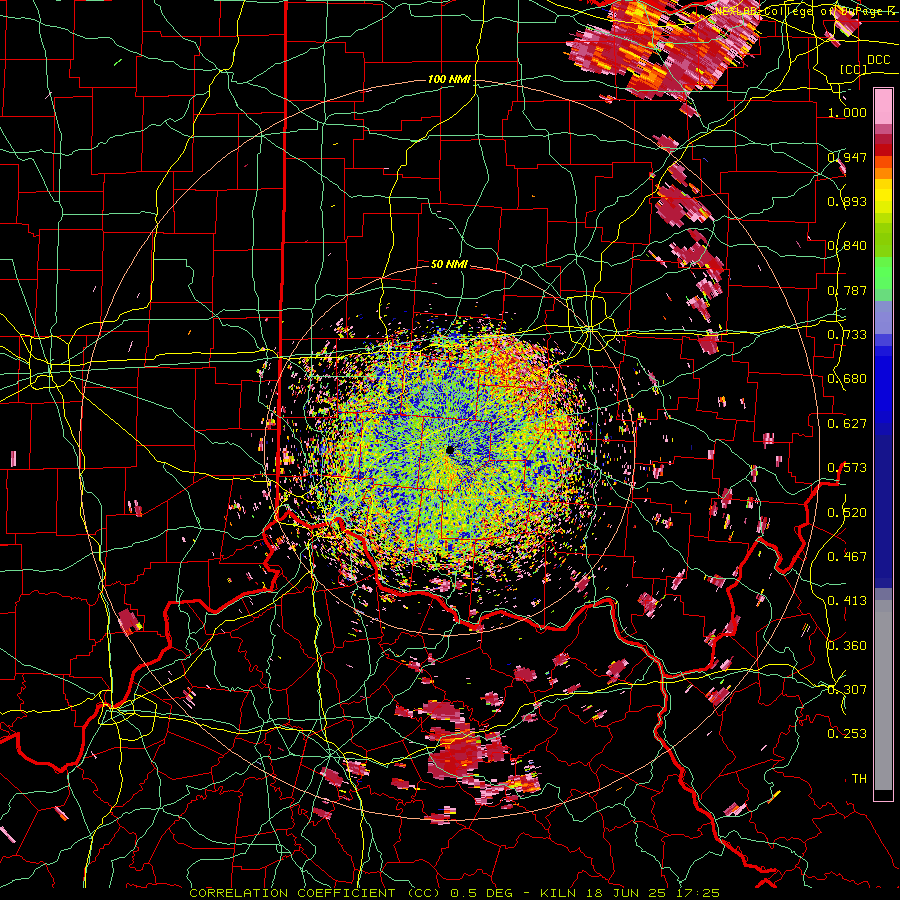The width and height of the screenshot is (900, 900).
Task: Click the 0.307 legend value
Action: [847, 689]
